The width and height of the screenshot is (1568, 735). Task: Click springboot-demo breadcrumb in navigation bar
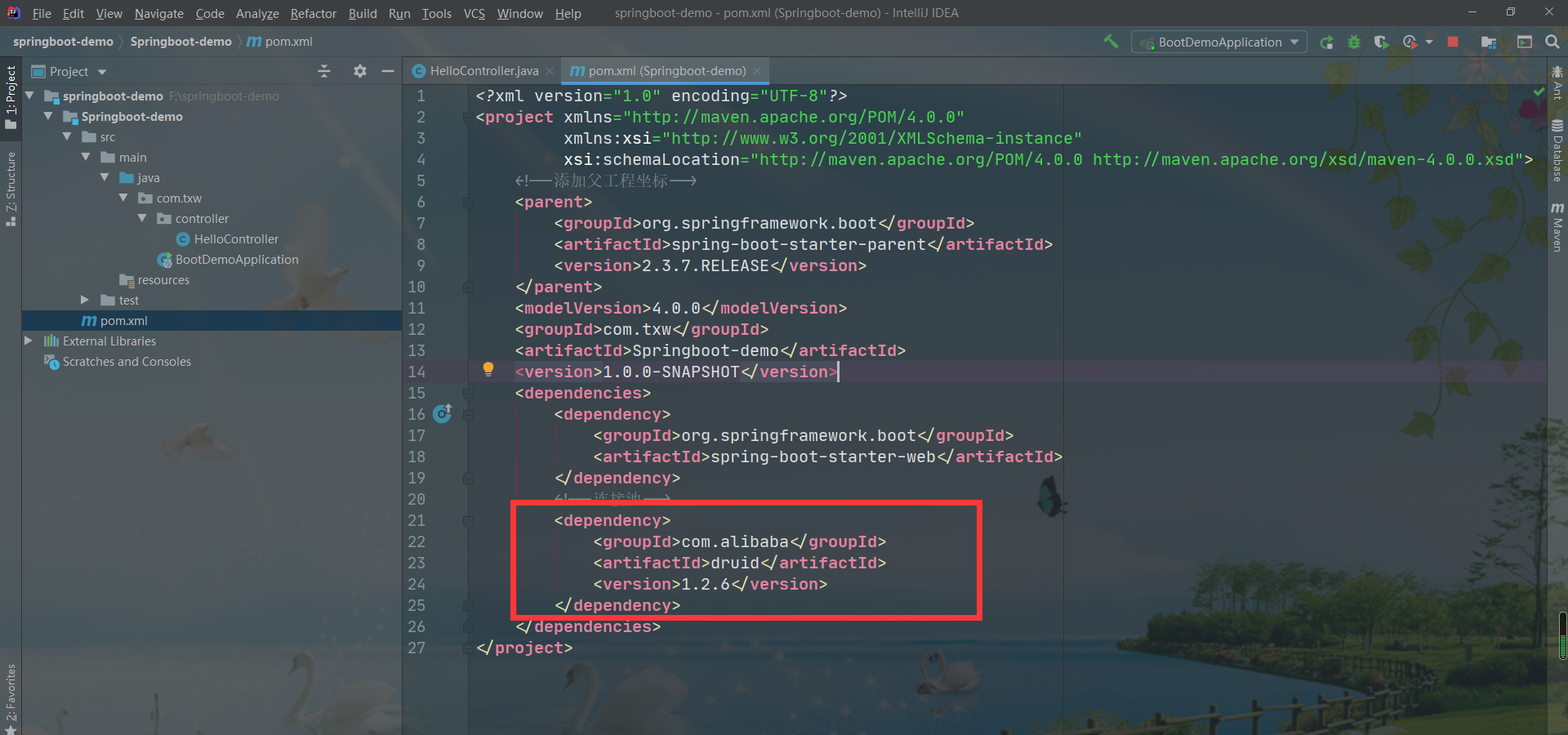(x=63, y=42)
